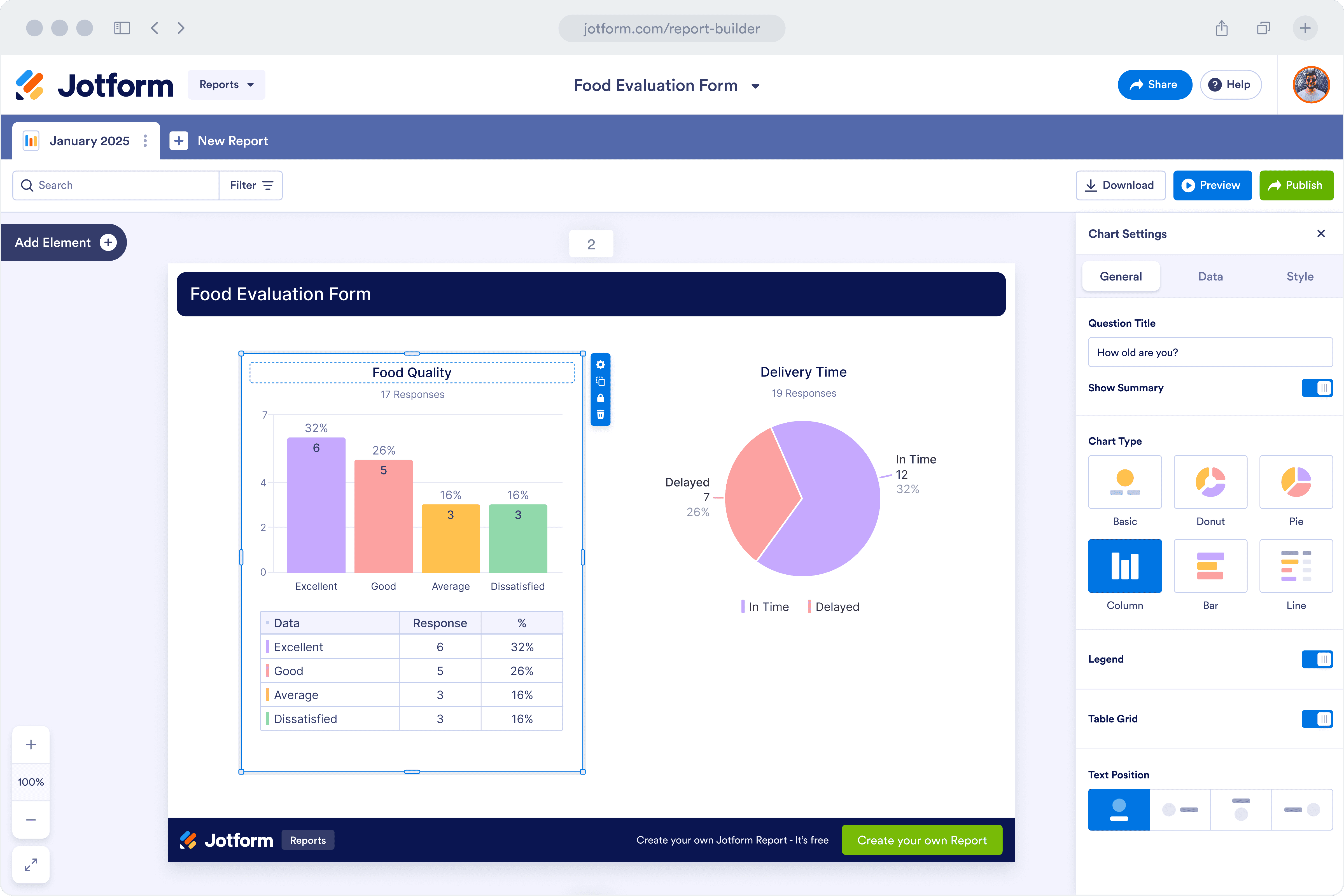The height and width of the screenshot is (896, 1344).
Task: Lock the Food Quality chart
Action: pyautogui.click(x=600, y=398)
